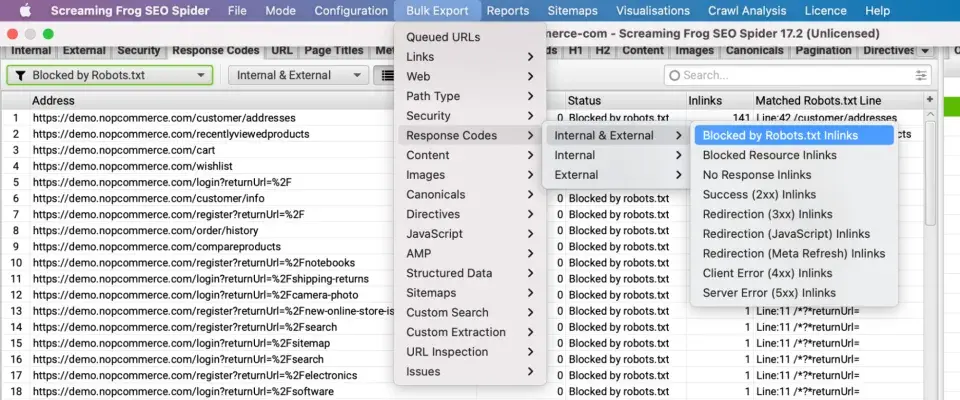Open the URL Inspection submenu item
This screenshot has width=960, height=400.
click(470, 351)
